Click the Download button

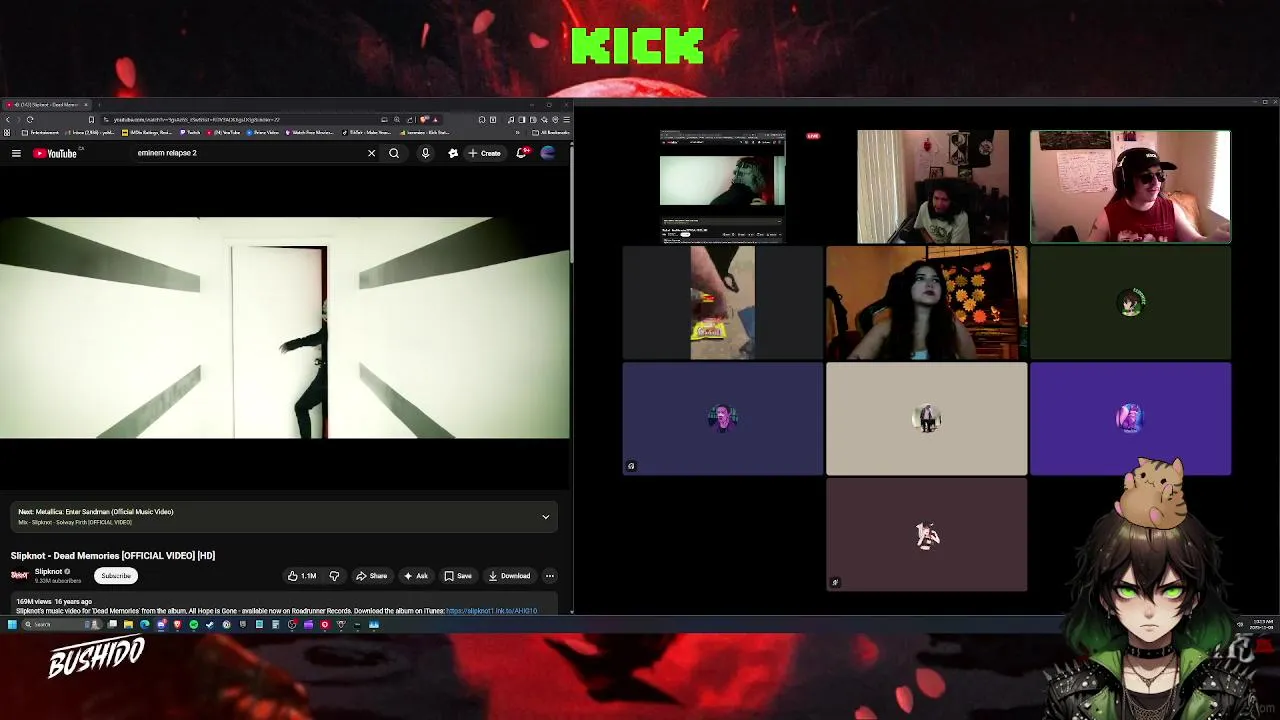509,576
